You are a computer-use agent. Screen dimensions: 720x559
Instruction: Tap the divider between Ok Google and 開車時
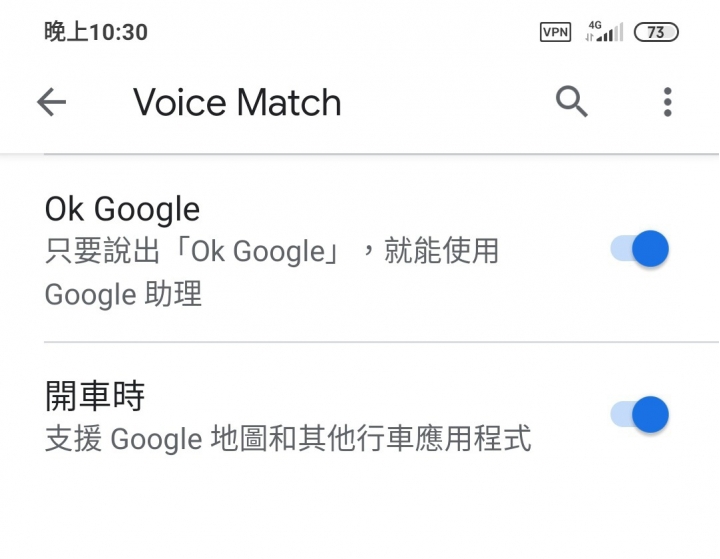[382, 342]
